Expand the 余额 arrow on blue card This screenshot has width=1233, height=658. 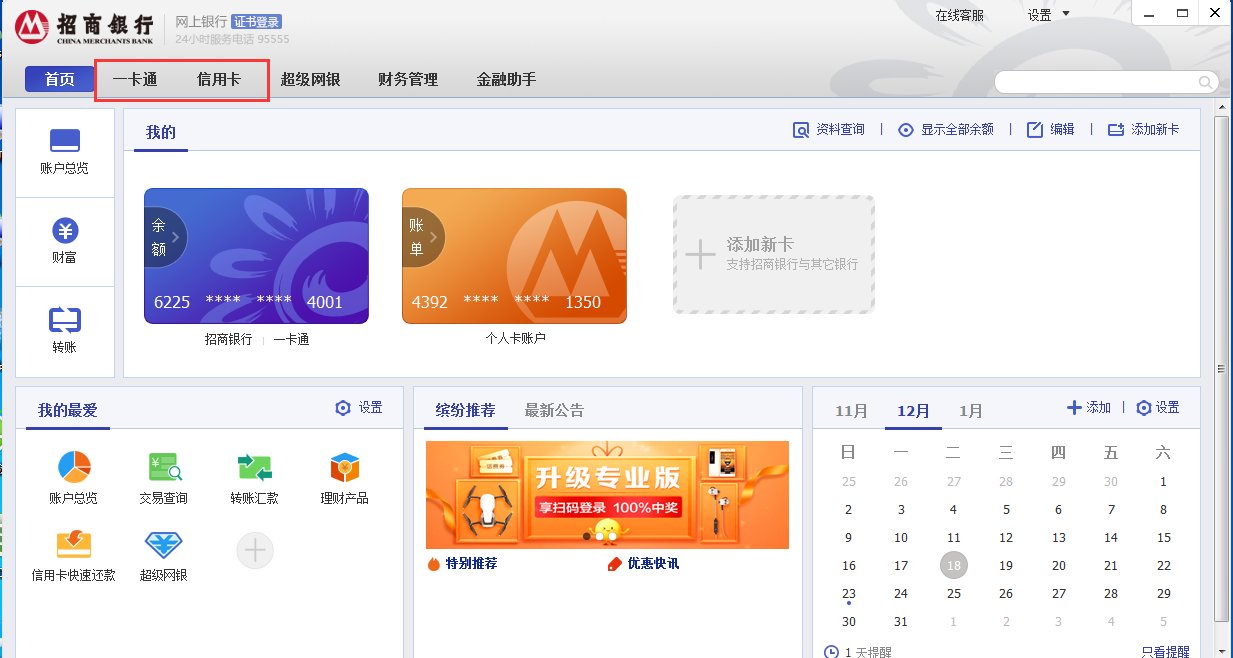coord(165,238)
